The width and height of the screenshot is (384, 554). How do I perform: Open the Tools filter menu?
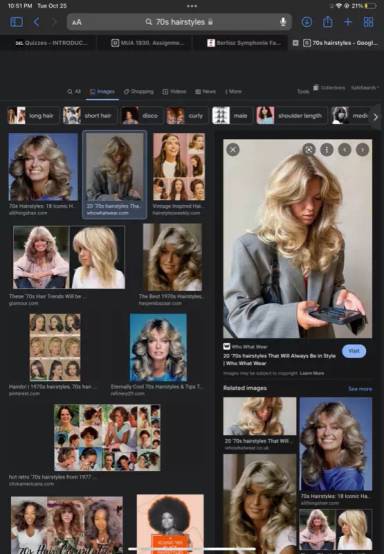coord(303,92)
